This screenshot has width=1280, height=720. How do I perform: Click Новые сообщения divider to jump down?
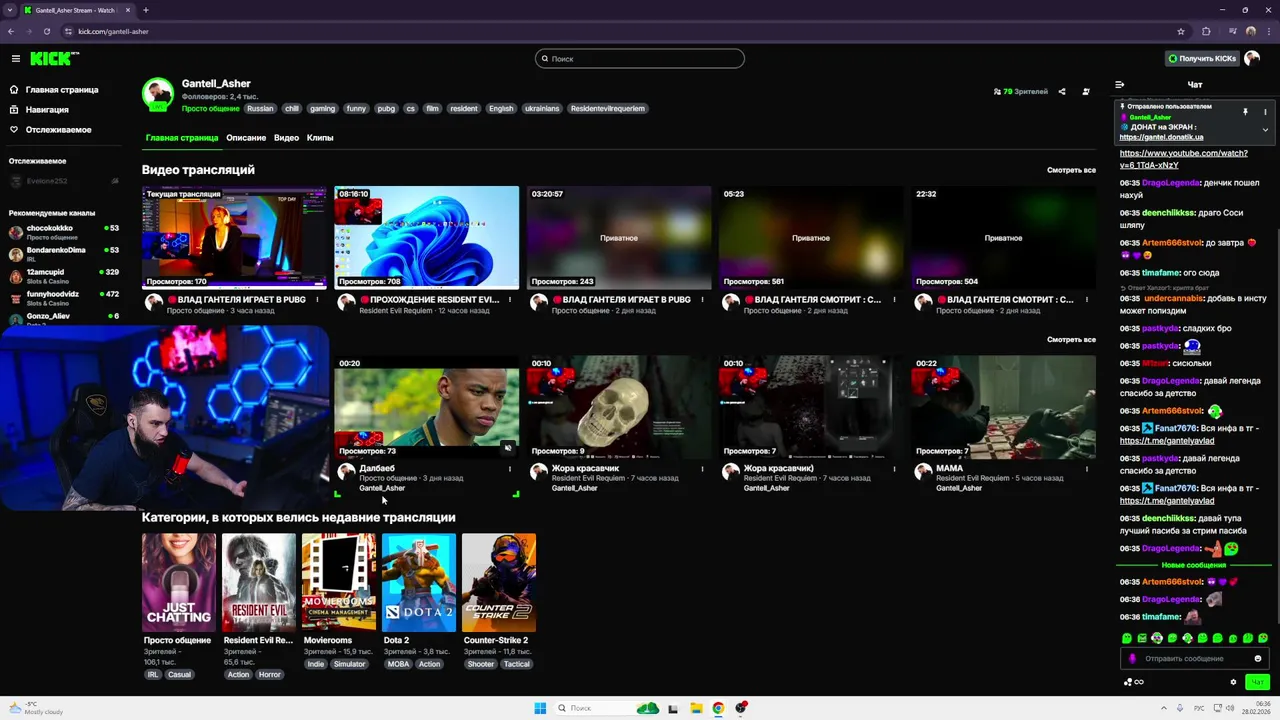tap(1193, 565)
